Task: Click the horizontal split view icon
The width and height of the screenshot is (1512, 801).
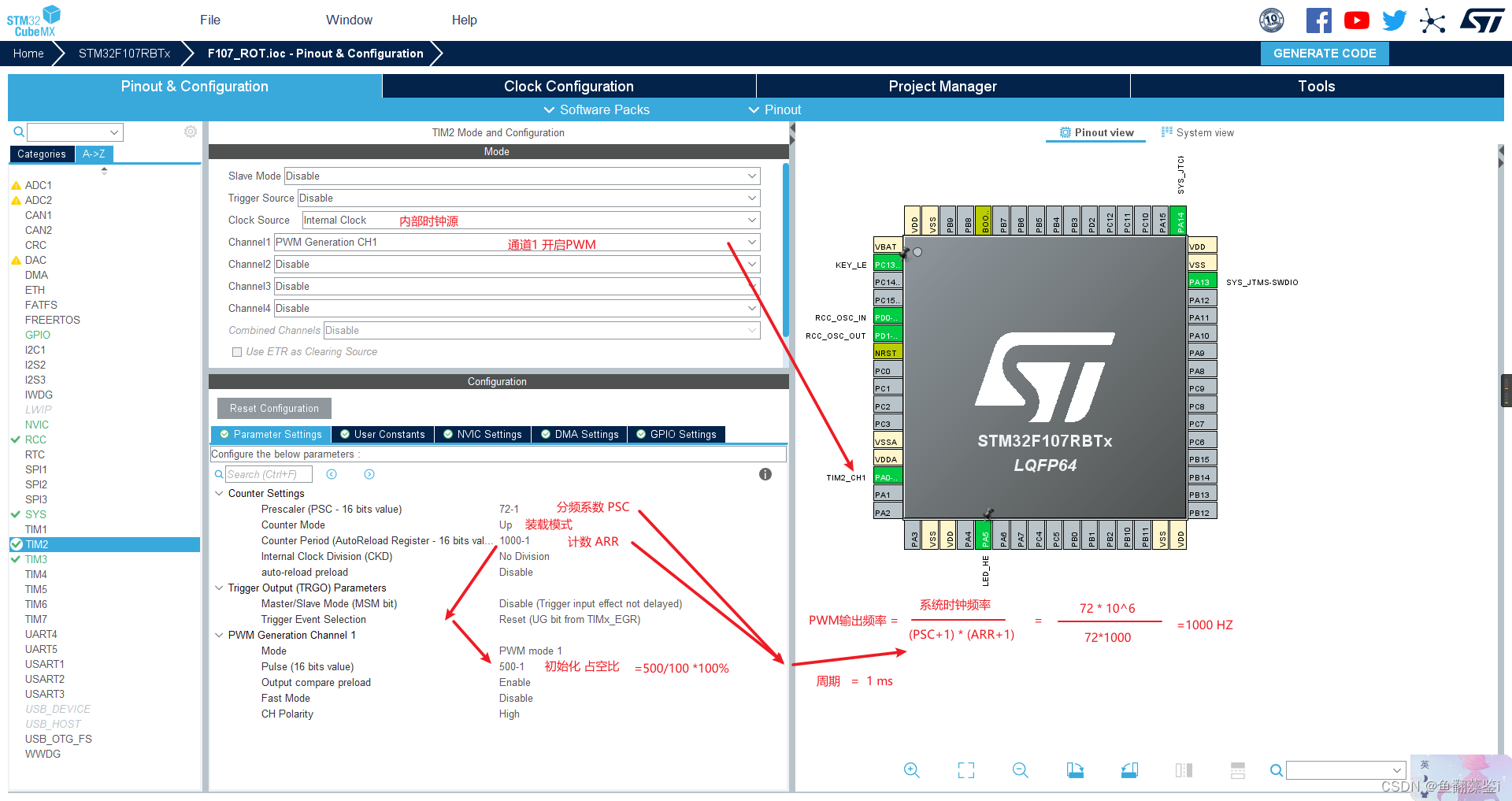Action: pos(1238,770)
